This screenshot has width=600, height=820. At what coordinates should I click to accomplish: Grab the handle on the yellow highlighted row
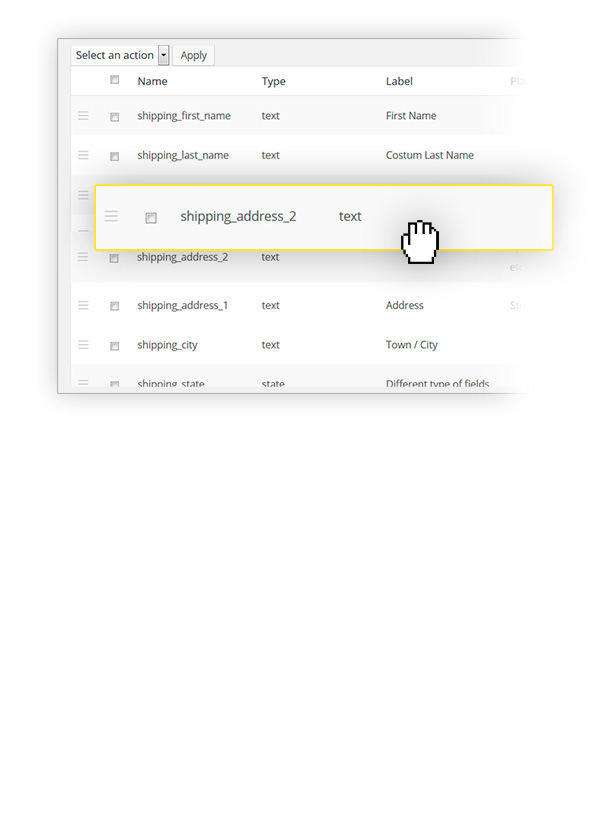tap(112, 216)
